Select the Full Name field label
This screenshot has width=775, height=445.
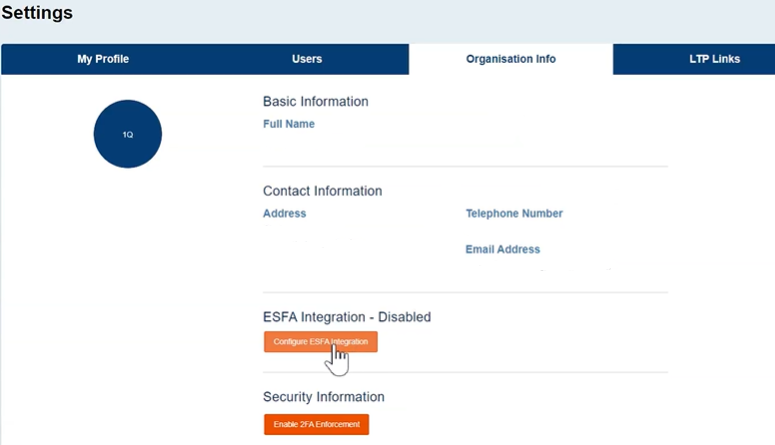point(289,124)
